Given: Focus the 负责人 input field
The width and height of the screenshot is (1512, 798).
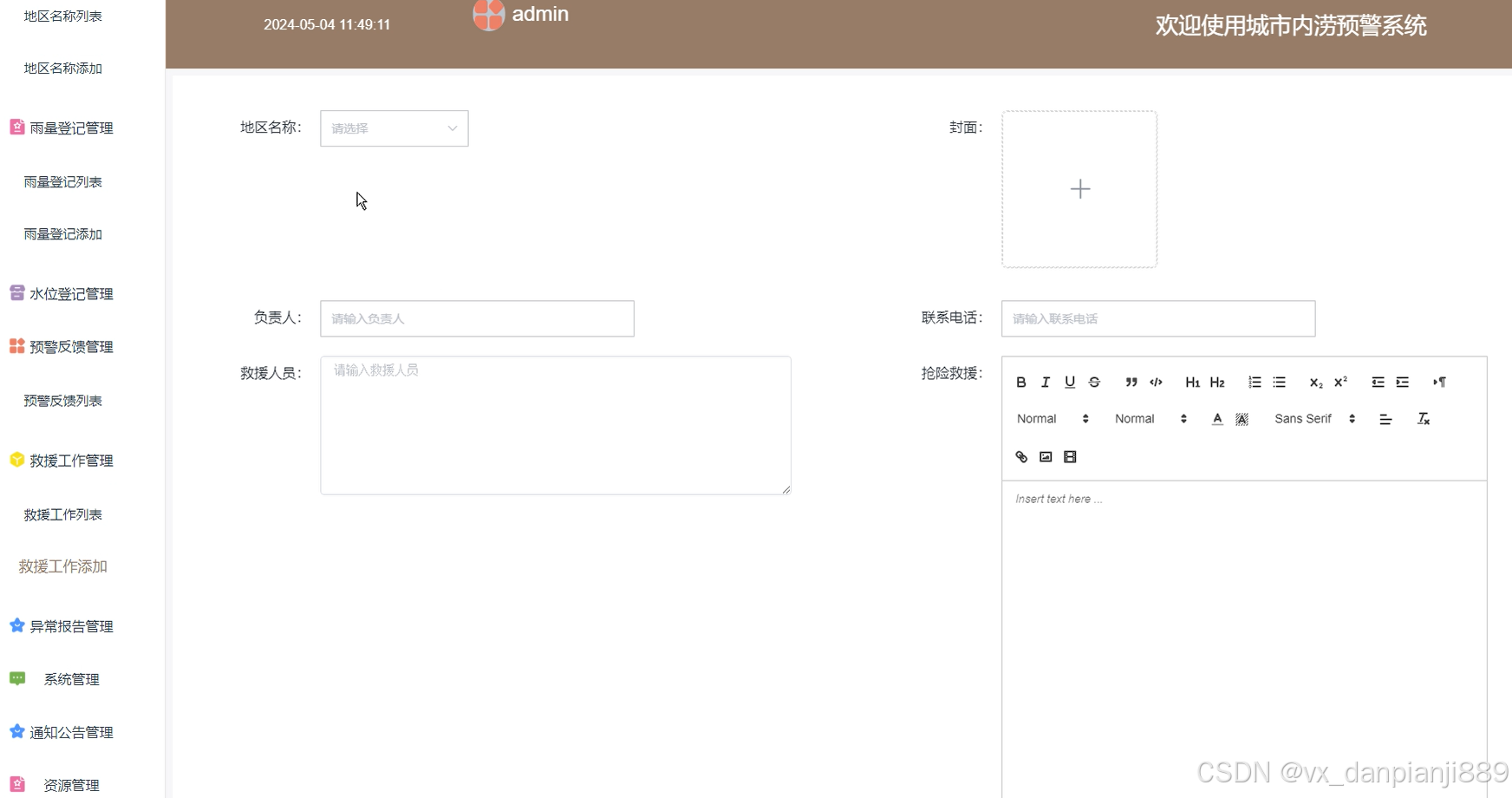Looking at the screenshot, I should click(x=477, y=318).
